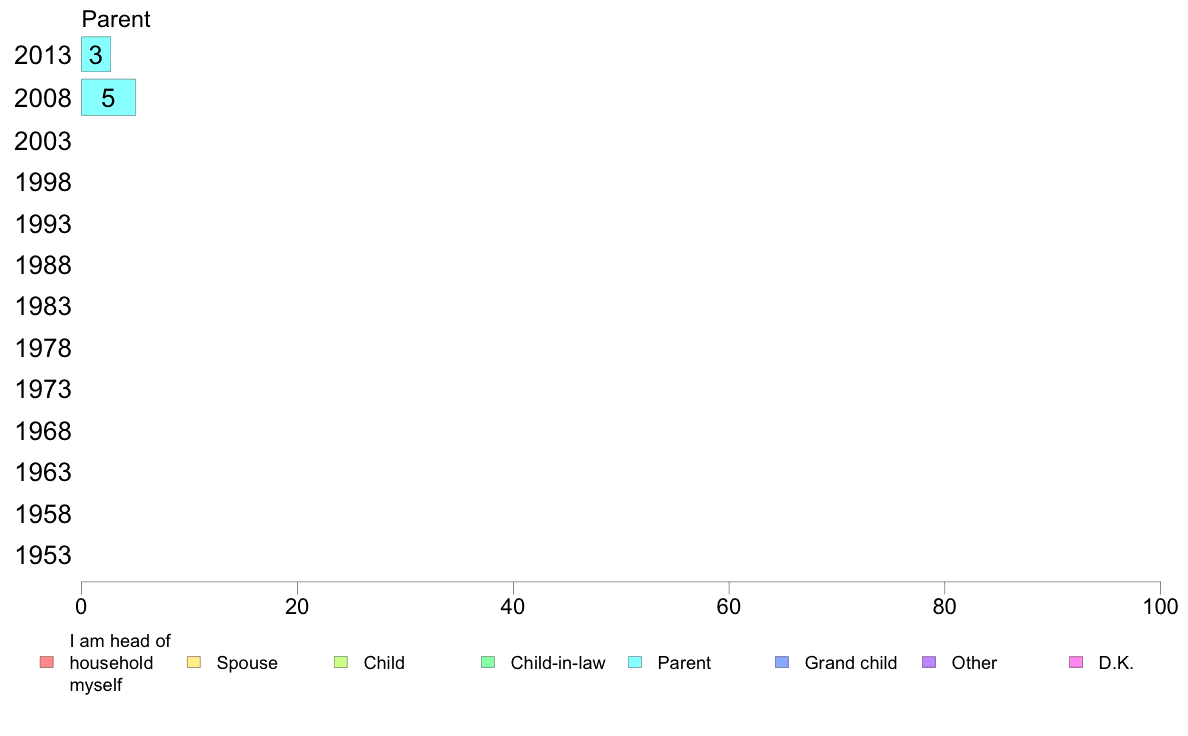Click the Spouse legend text

247,663
